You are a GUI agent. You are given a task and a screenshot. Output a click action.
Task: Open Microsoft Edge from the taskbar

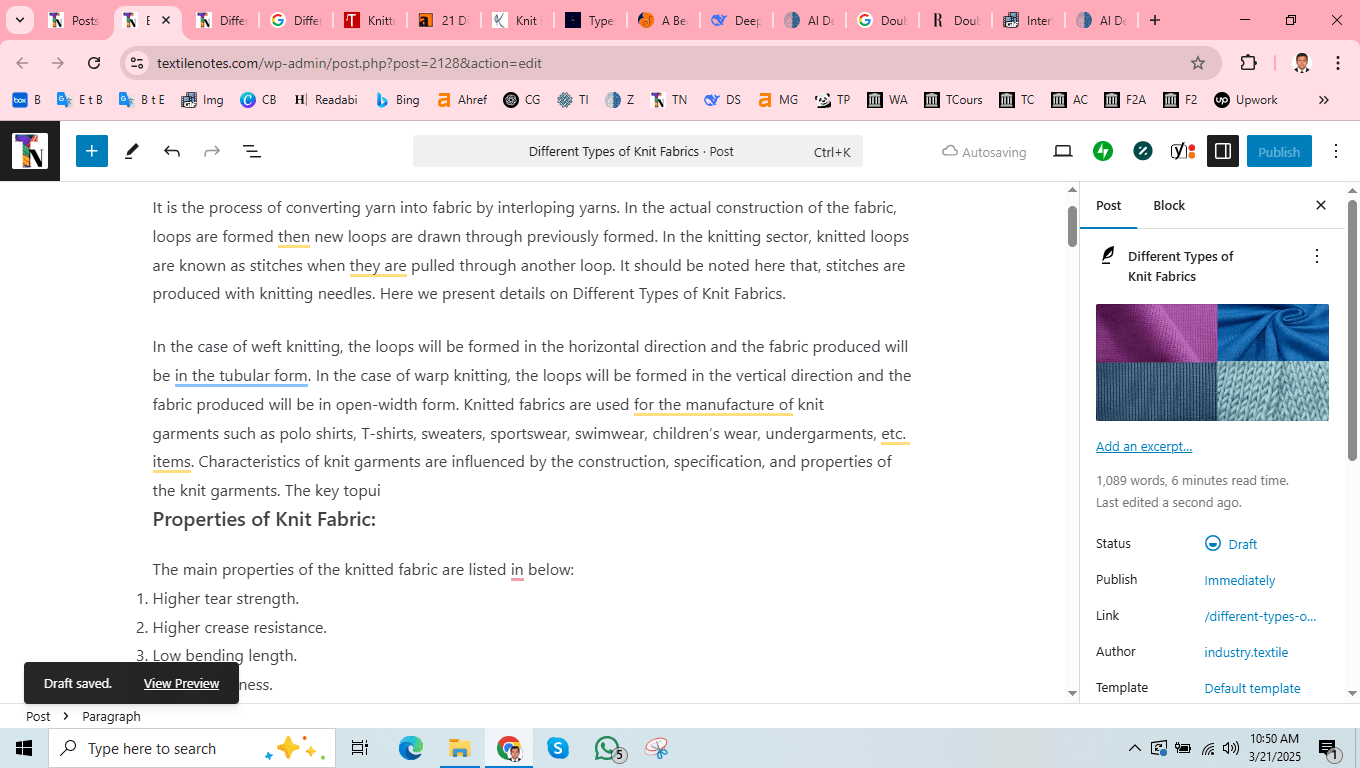point(410,748)
